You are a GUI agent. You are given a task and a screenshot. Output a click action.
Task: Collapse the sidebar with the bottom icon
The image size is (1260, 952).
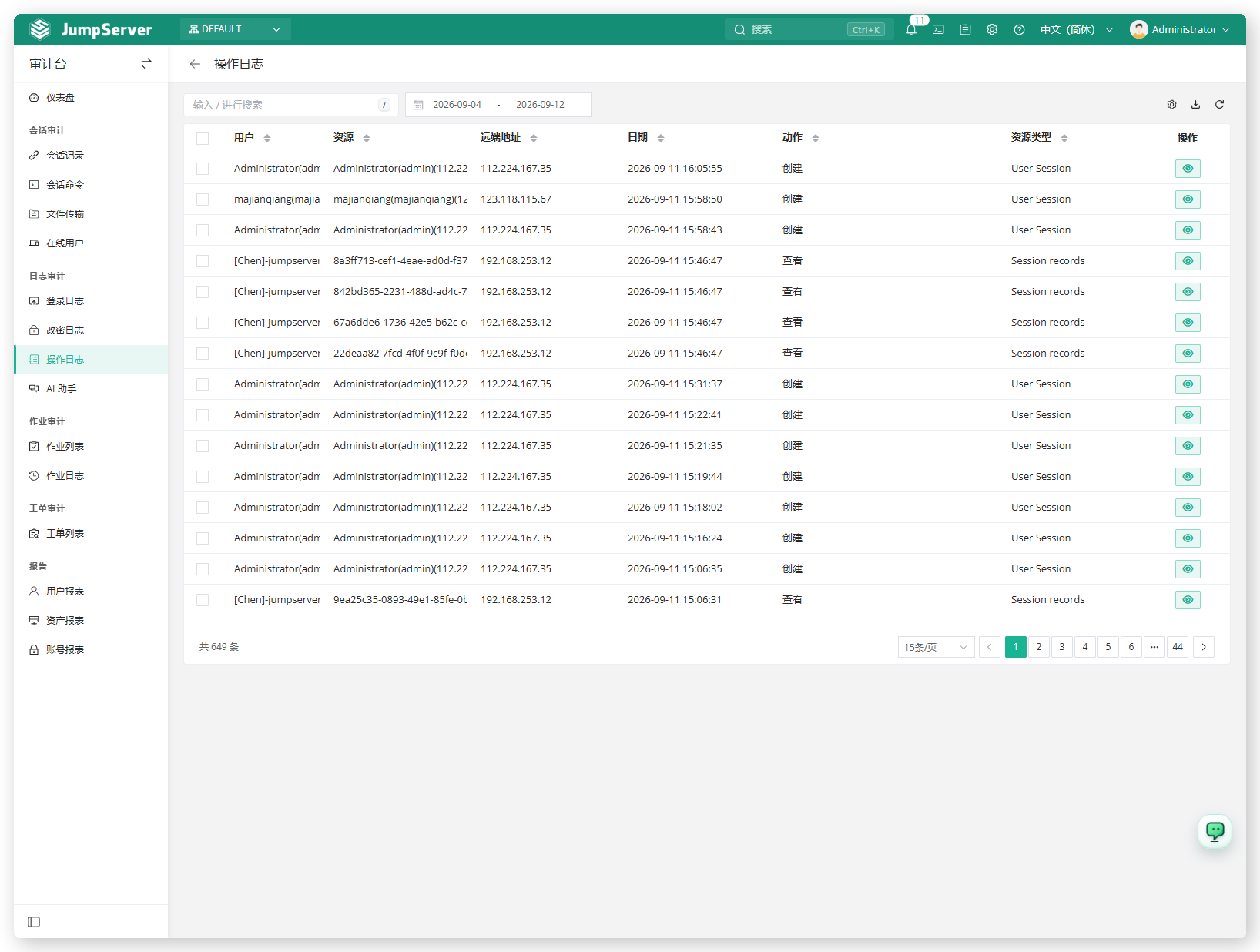34,922
